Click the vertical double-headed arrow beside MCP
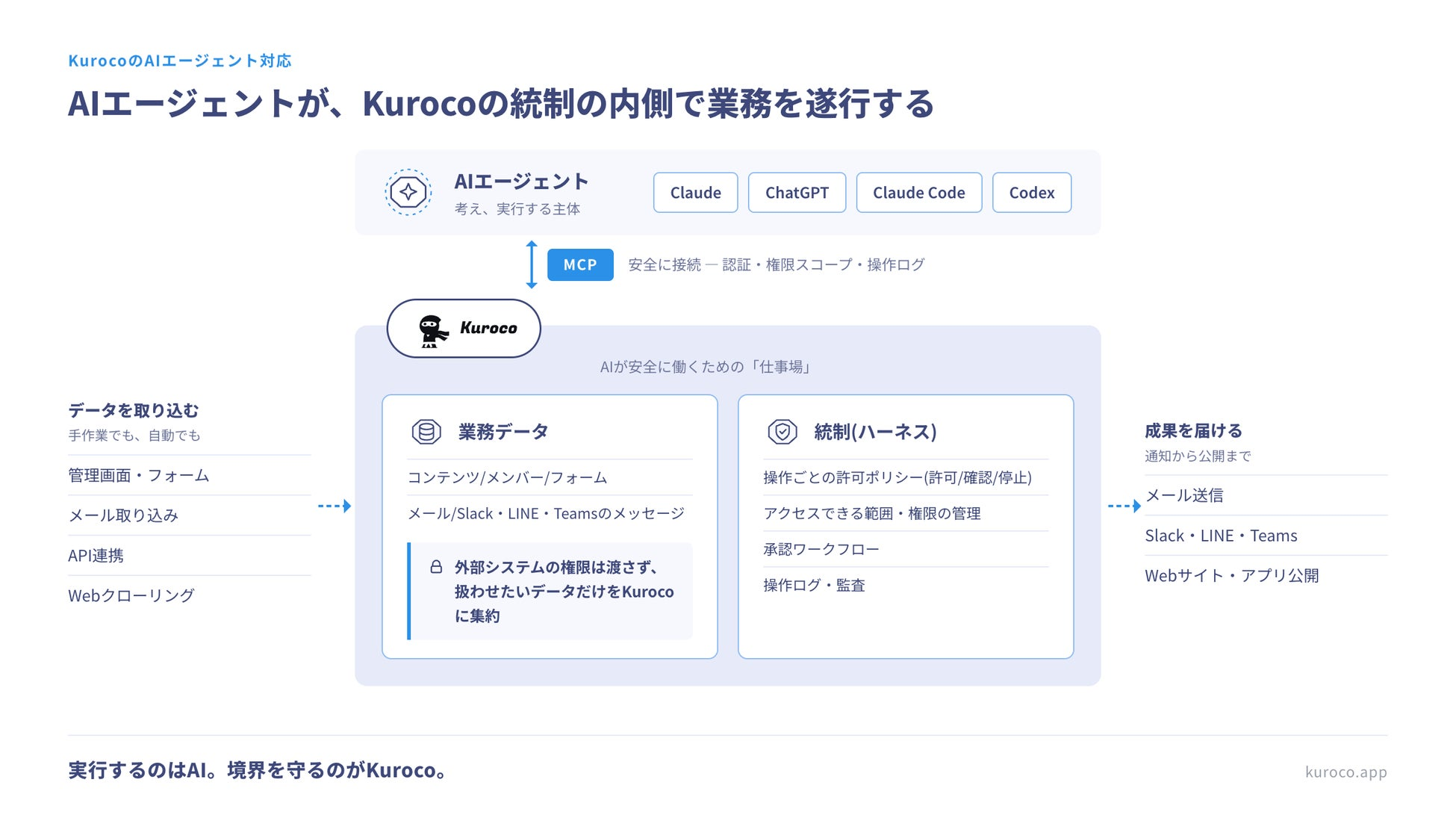The image size is (1456, 815). point(532,264)
